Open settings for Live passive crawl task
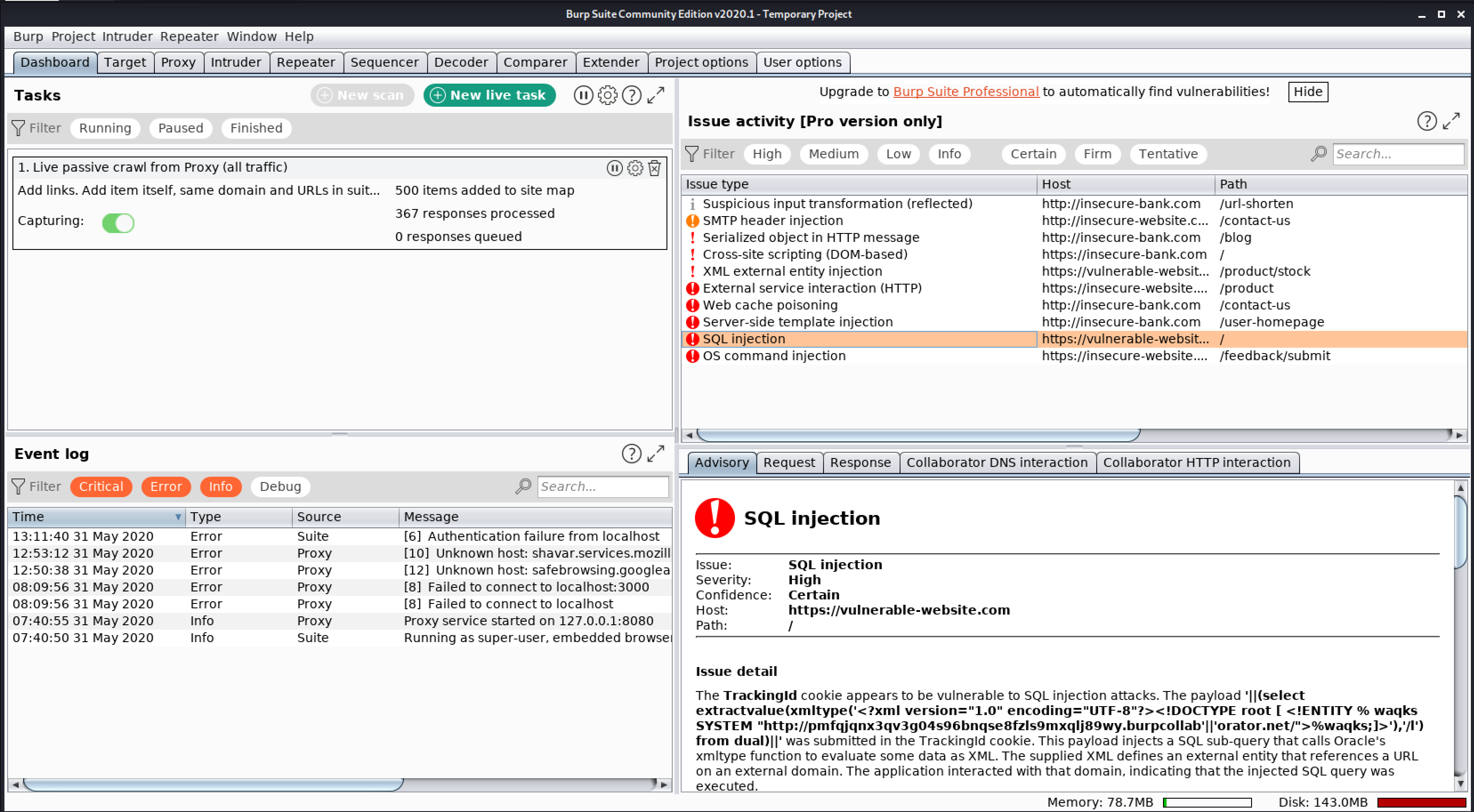Viewport: 1474px width, 812px height. (x=634, y=168)
